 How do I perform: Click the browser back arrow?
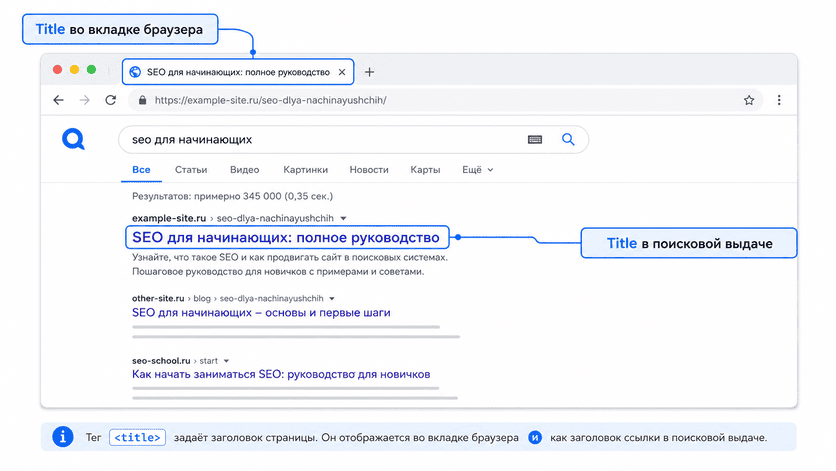[x=59, y=100]
